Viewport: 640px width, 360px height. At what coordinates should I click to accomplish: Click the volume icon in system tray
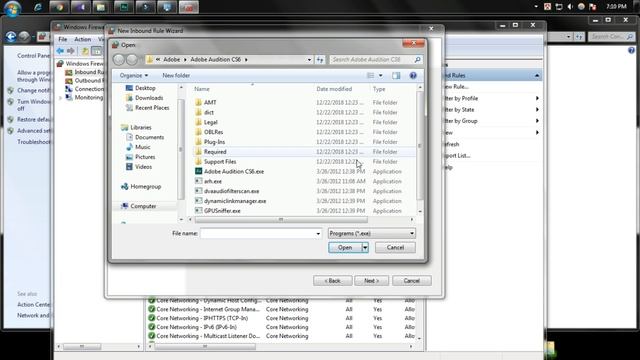click(x=570, y=7)
